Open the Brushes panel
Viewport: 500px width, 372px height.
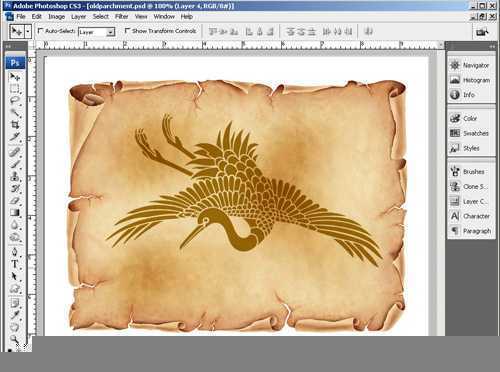470,172
